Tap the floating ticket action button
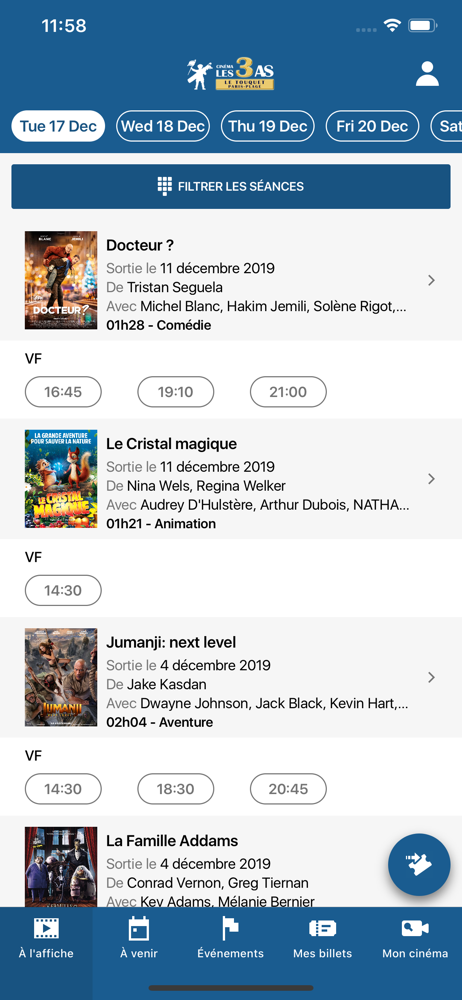Screen dimensions: 462x1000 pos(419,865)
